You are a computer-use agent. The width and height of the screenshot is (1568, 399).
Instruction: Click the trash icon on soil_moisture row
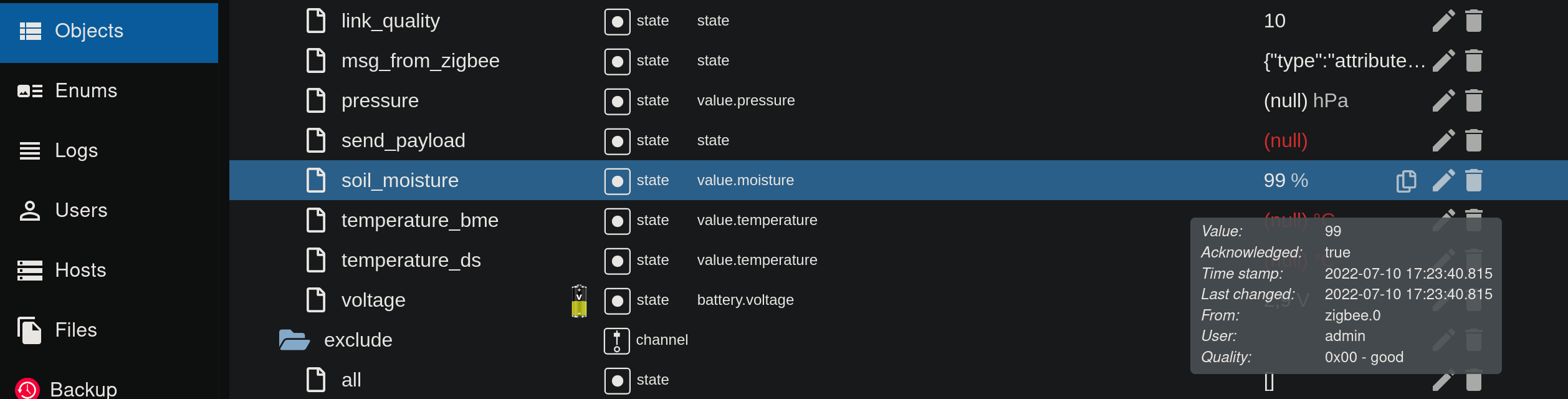(x=1473, y=180)
